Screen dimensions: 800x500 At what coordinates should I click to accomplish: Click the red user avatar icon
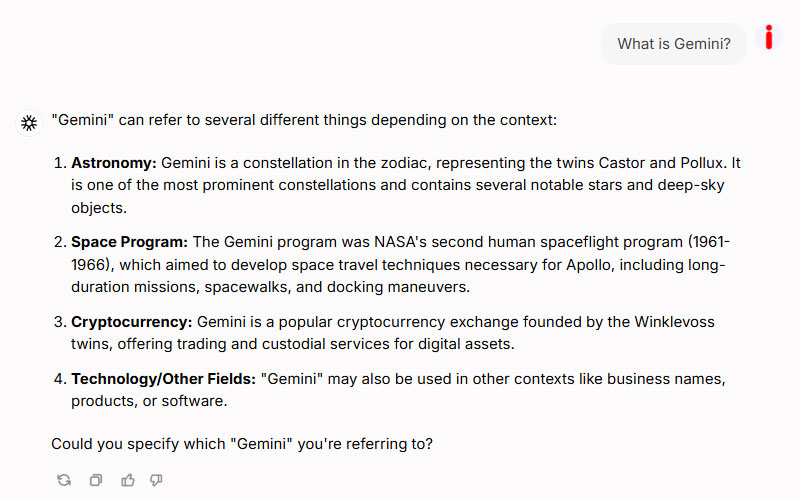[x=769, y=38]
